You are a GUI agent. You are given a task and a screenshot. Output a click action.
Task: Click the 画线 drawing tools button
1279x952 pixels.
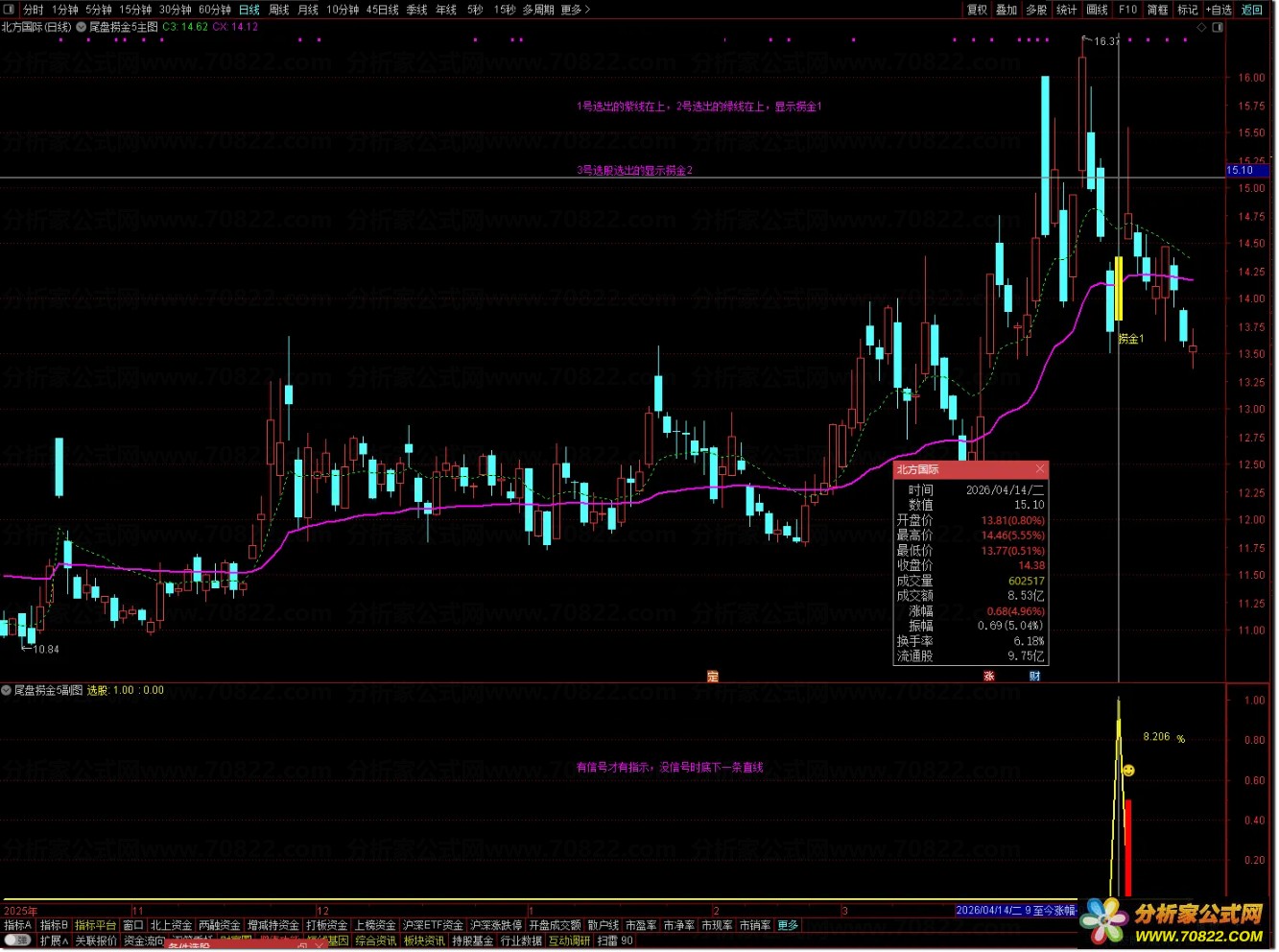[x=1098, y=10]
